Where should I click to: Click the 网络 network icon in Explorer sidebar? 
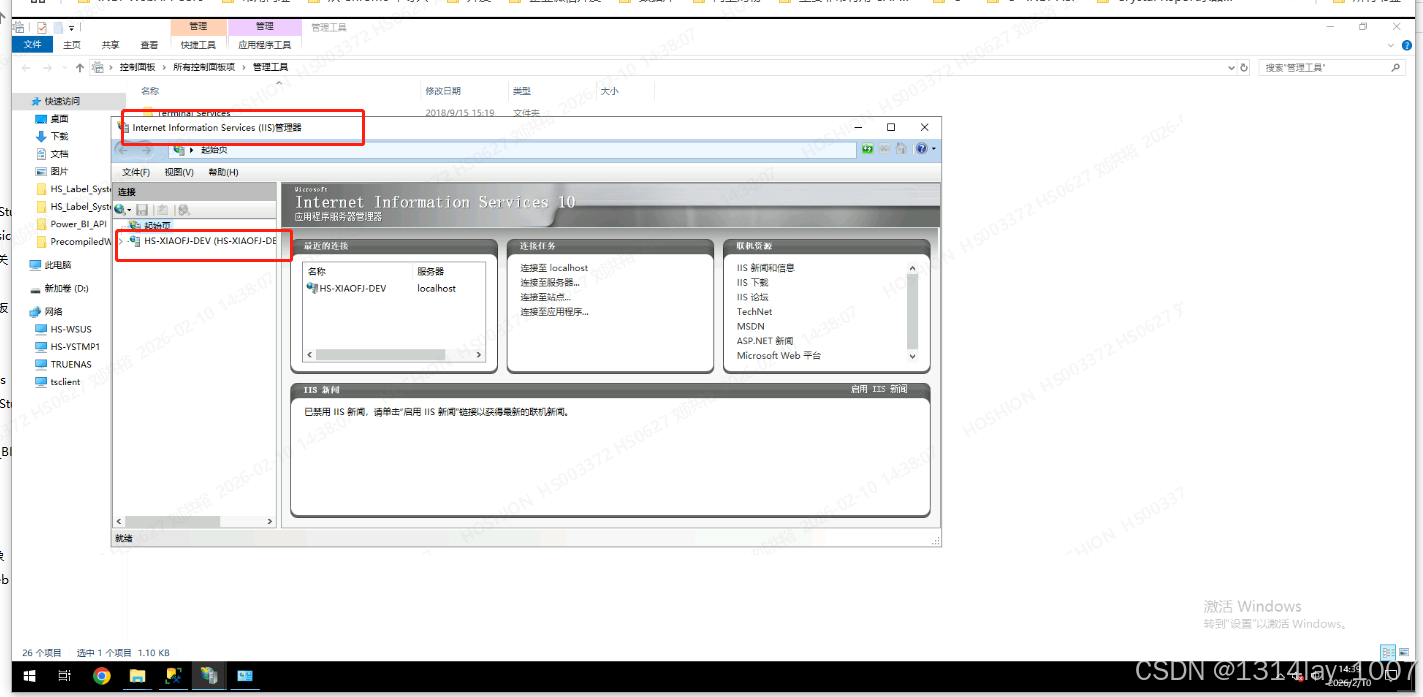coord(35,312)
